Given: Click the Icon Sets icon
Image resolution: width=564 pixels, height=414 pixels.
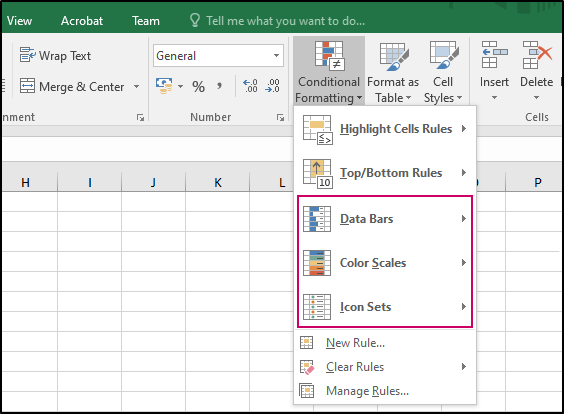Looking at the screenshot, I should [317, 307].
